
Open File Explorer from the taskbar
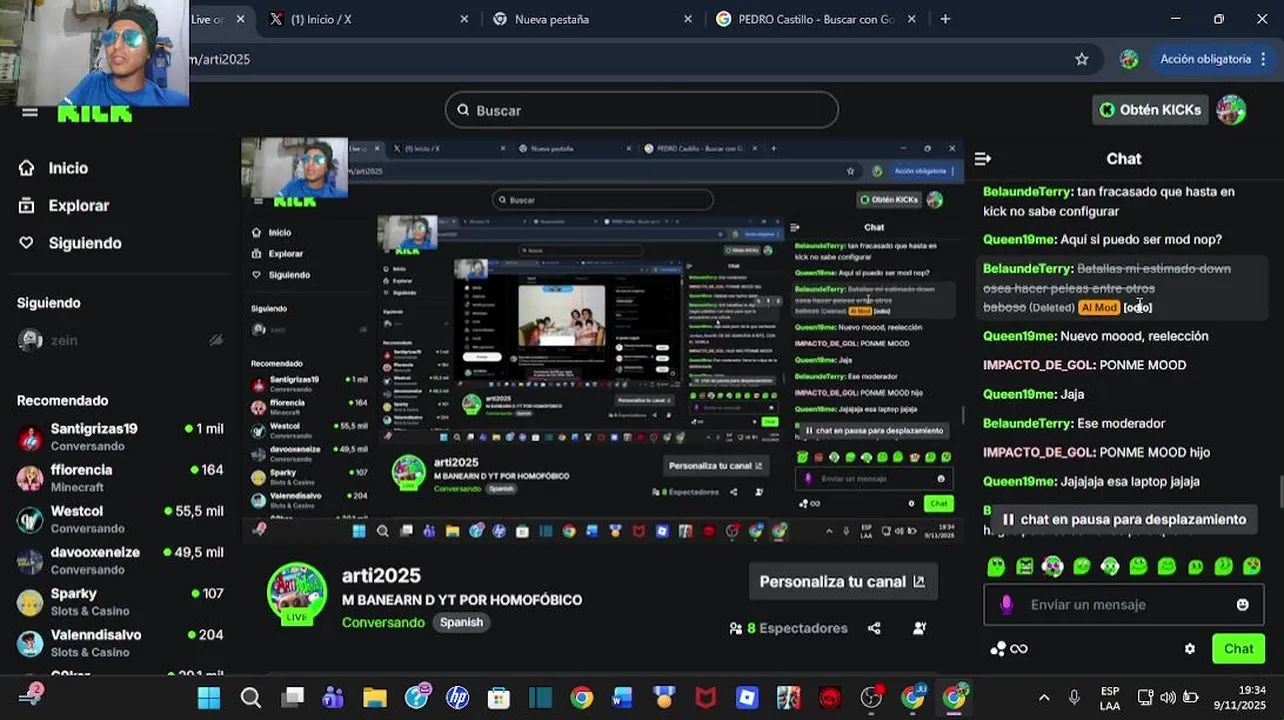374,697
